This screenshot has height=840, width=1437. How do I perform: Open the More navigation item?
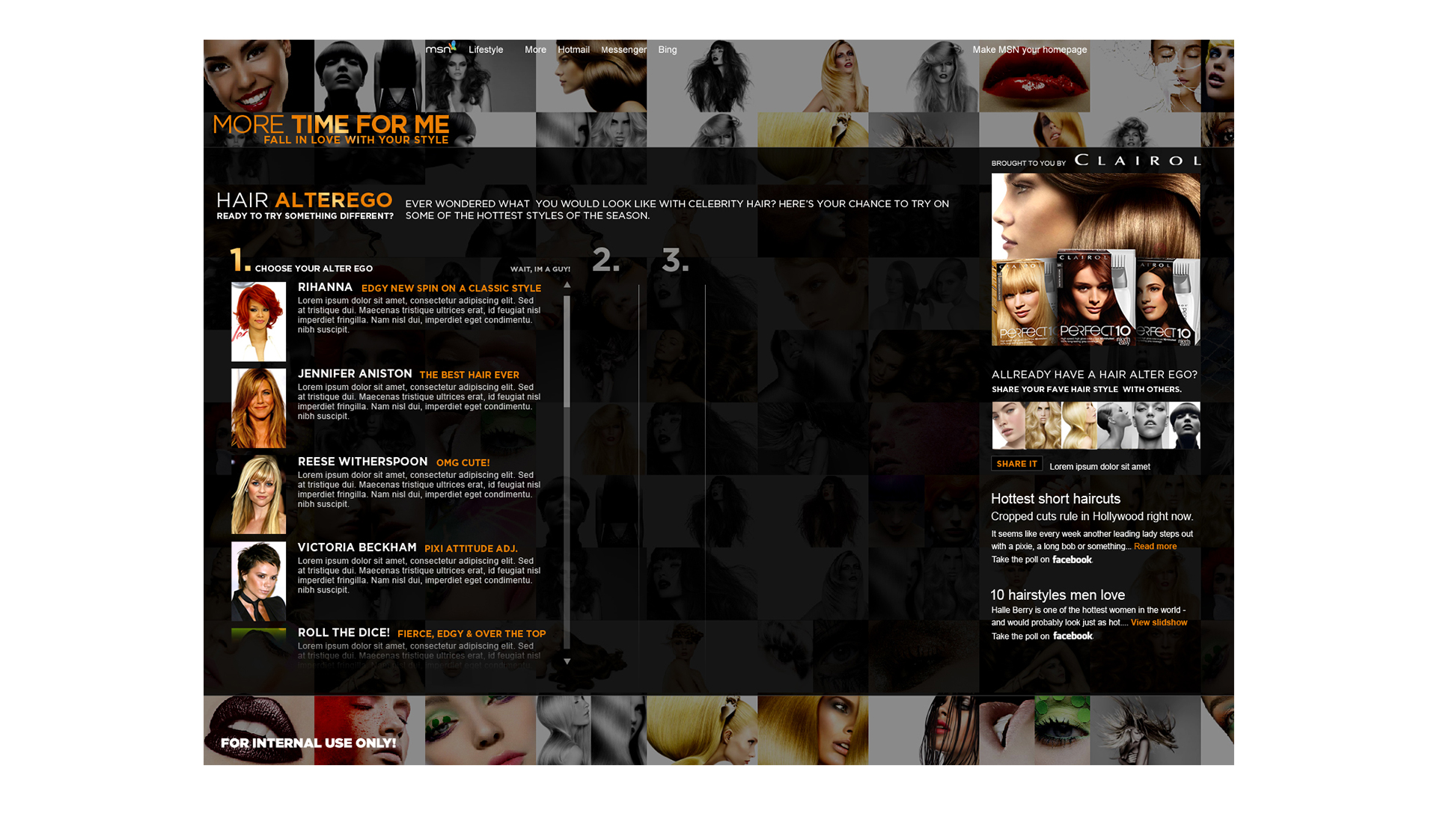coord(535,50)
